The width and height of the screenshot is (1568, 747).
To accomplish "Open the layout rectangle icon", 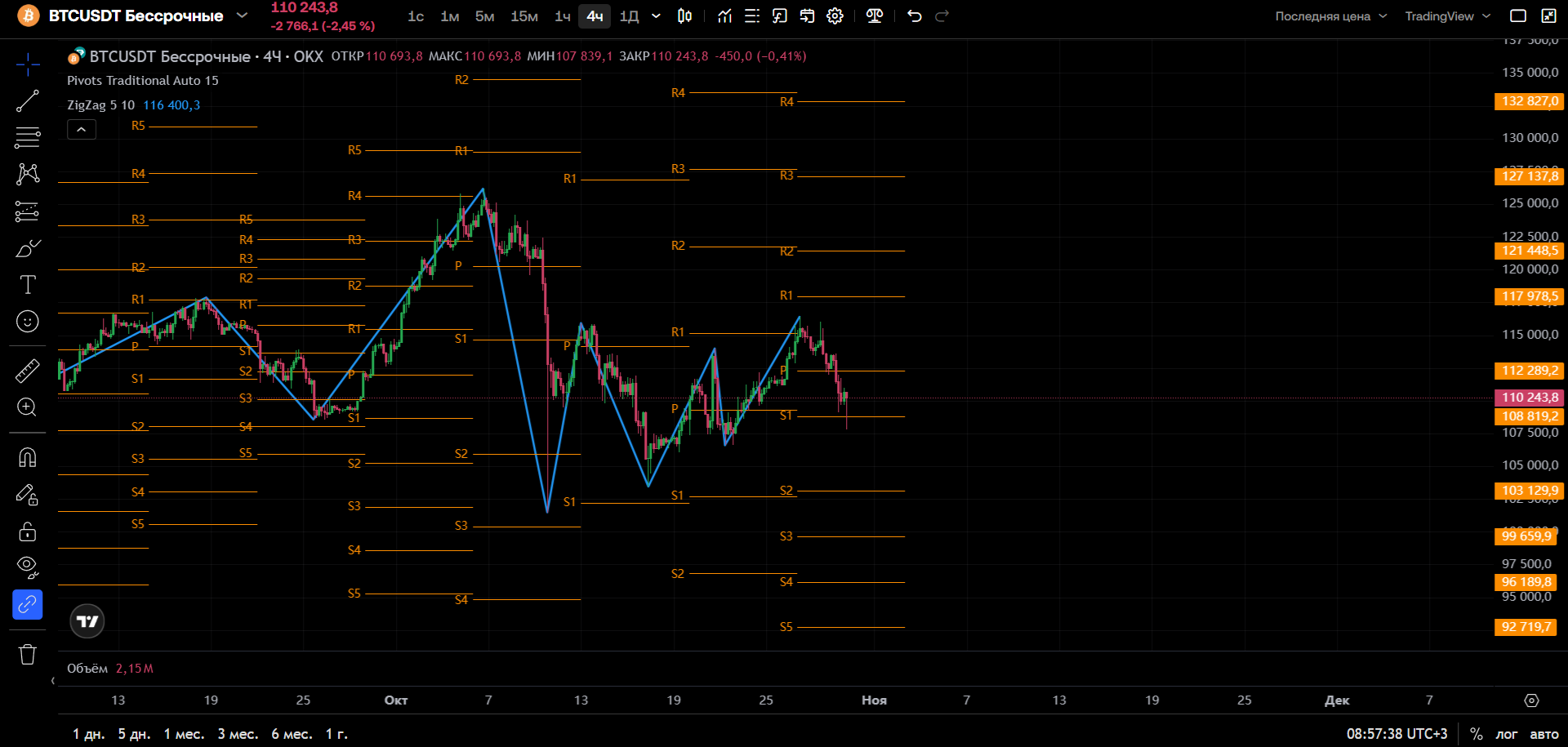I will point(1518,16).
